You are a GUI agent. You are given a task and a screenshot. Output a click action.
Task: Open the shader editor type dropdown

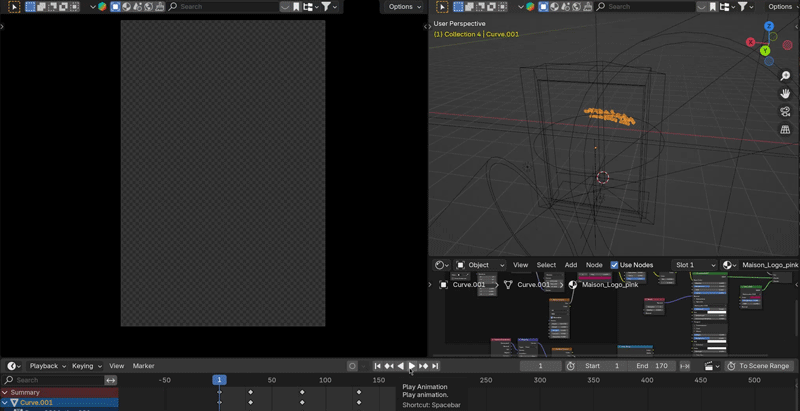pos(442,265)
